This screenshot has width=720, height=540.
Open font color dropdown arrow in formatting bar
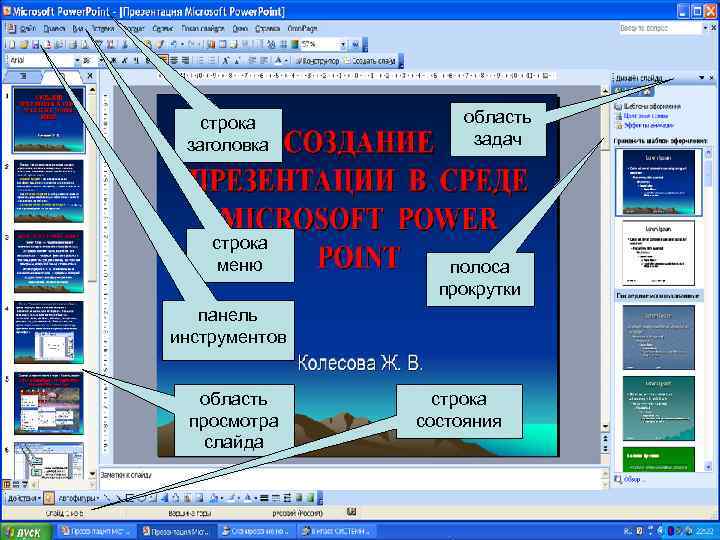[286, 61]
